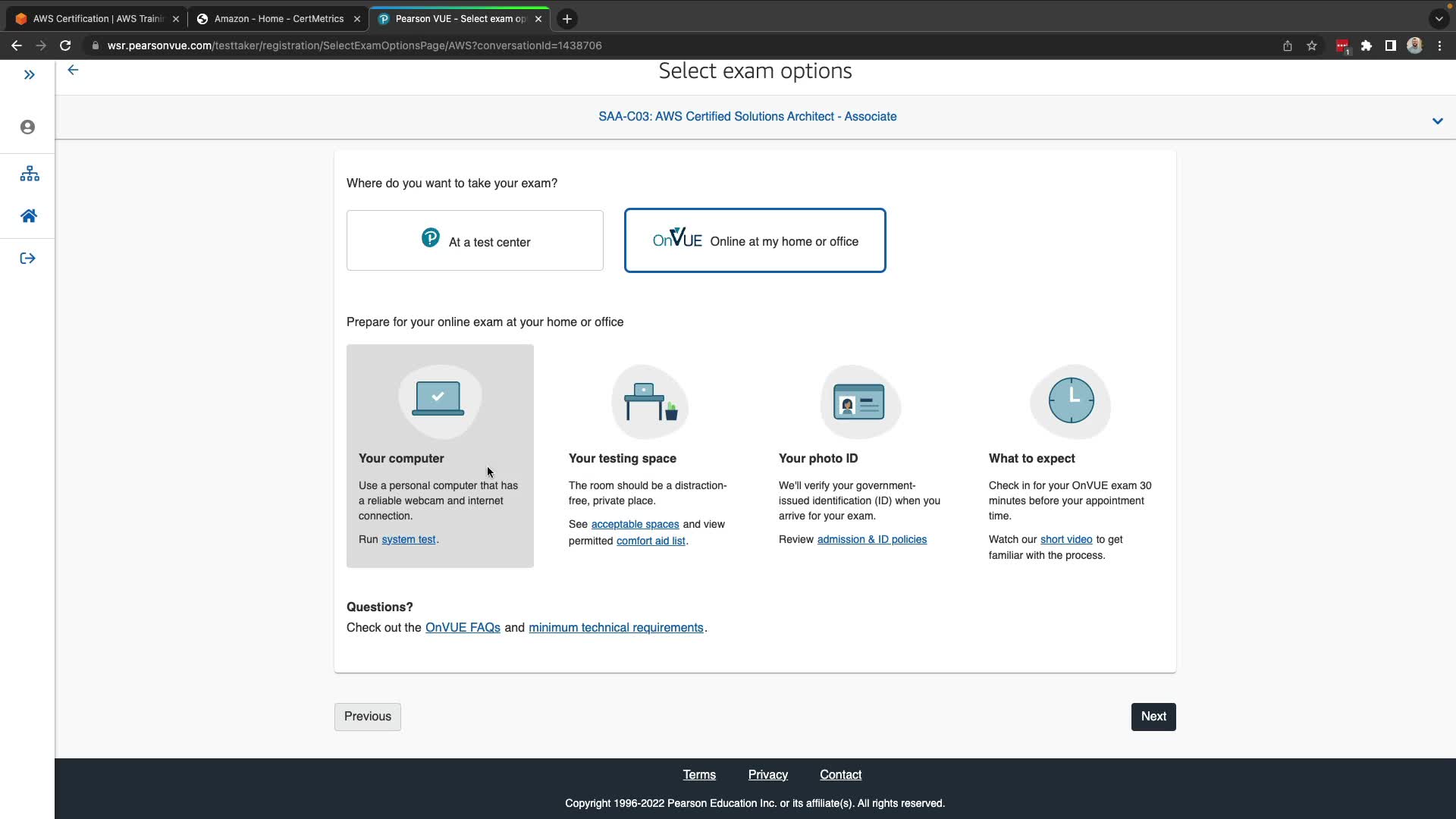Expand the SAA-C03 exam details chevron
Image resolution: width=1456 pixels, height=819 pixels.
pos(1437,121)
